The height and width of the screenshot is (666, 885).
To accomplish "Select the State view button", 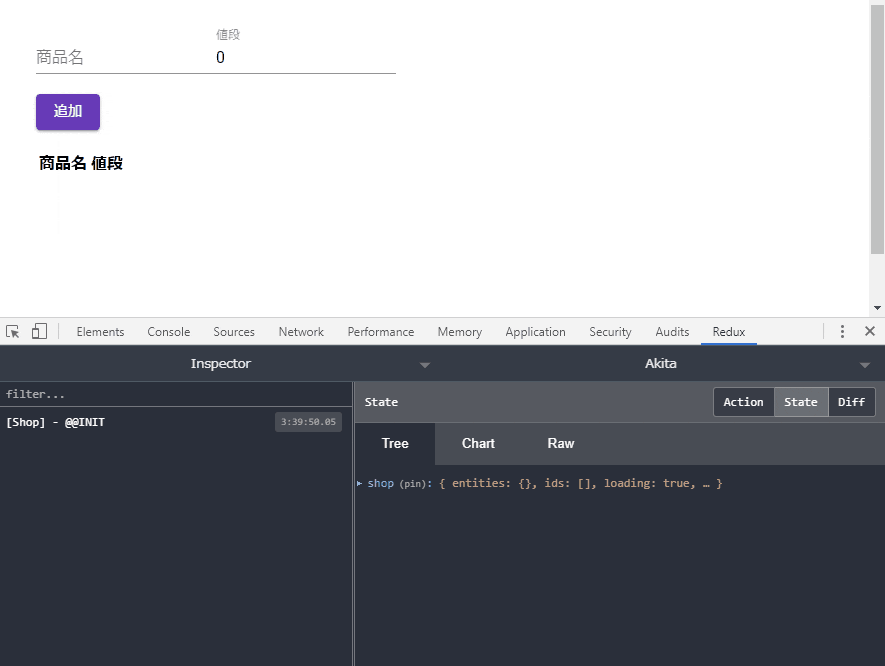I will coord(800,402).
